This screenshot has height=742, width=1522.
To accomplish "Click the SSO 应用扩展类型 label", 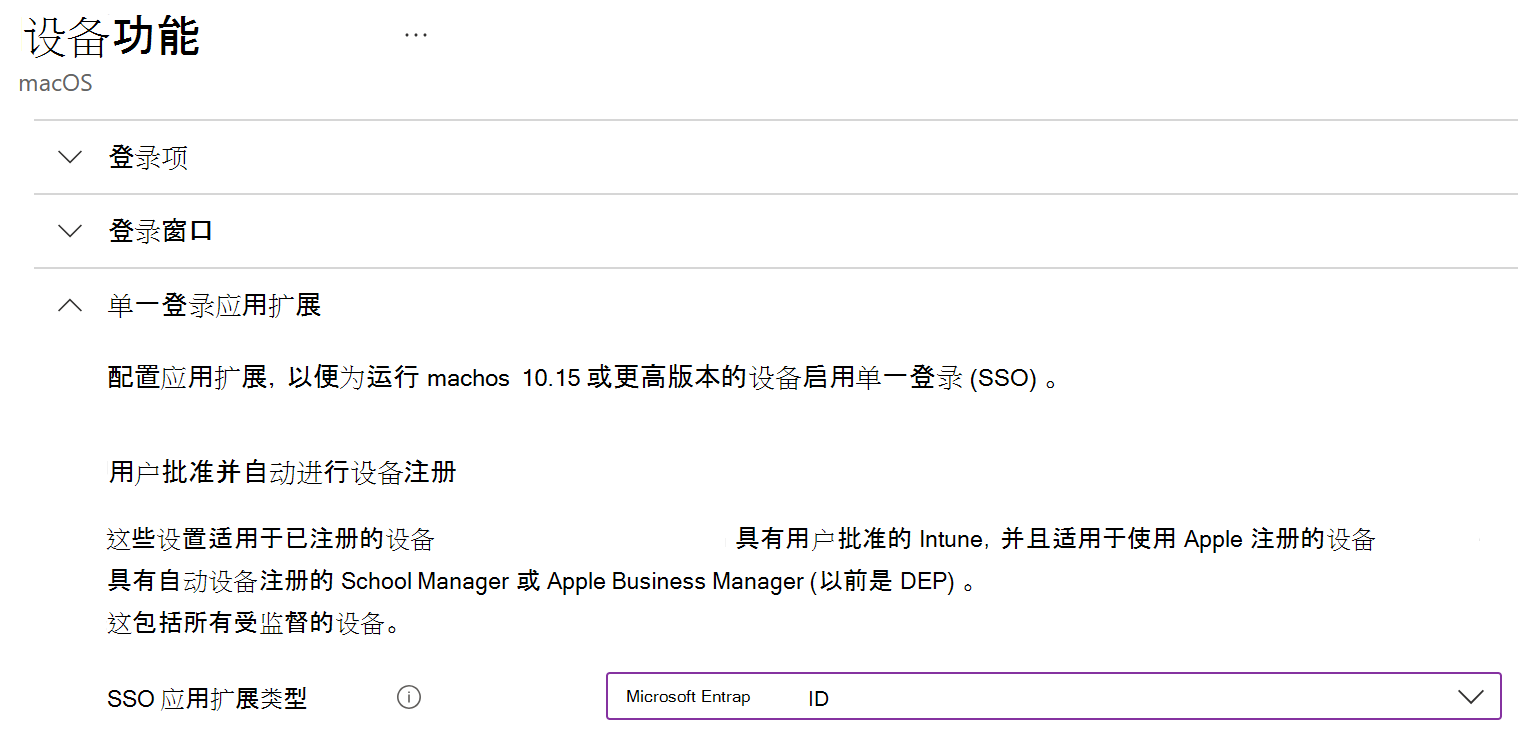I will tap(207, 698).
